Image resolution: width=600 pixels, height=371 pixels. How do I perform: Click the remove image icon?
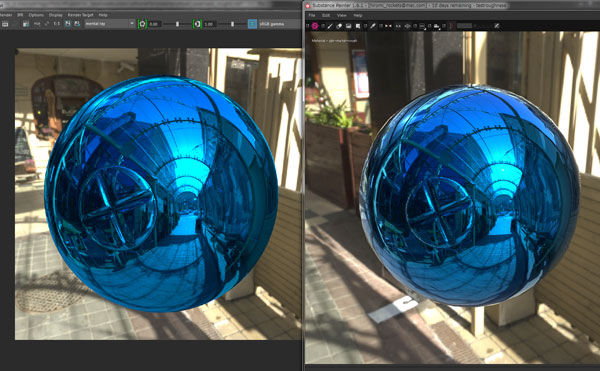tap(77, 24)
